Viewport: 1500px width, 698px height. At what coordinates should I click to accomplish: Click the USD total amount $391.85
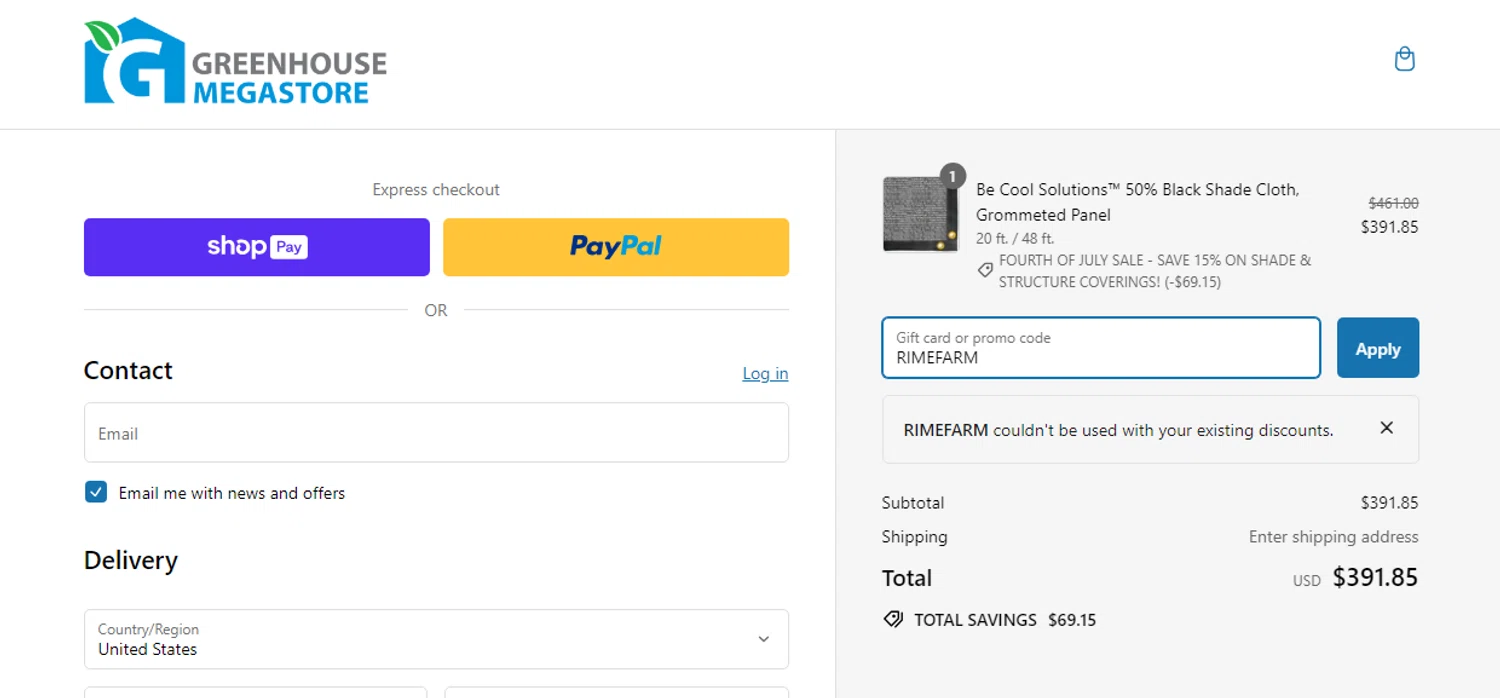(1375, 578)
